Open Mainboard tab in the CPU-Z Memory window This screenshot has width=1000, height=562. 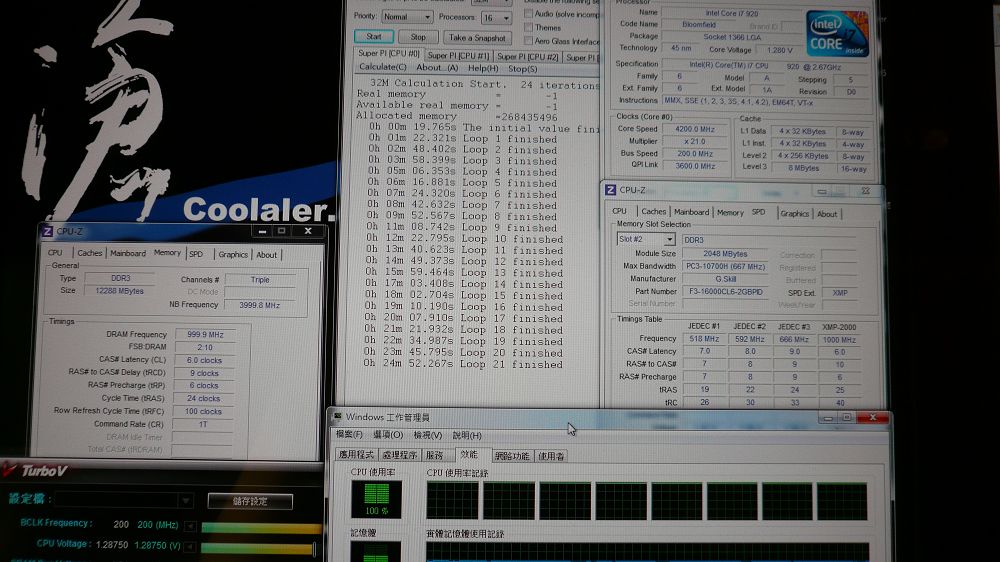[x=128, y=253]
